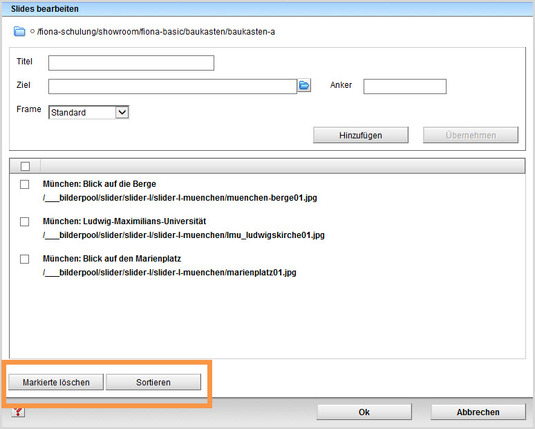Image resolution: width=535 pixels, height=429 pixels.
Task: Check the 'Blick auf die Berge' slide checkbox
Action: 25,184
